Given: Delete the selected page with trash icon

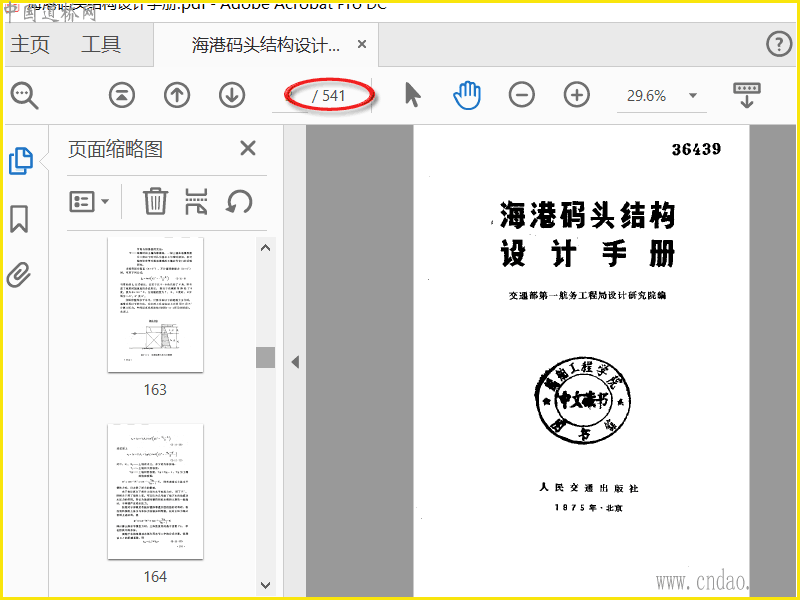Looking at the screenshot, I should pyautogui.click(x=155, y=202).
